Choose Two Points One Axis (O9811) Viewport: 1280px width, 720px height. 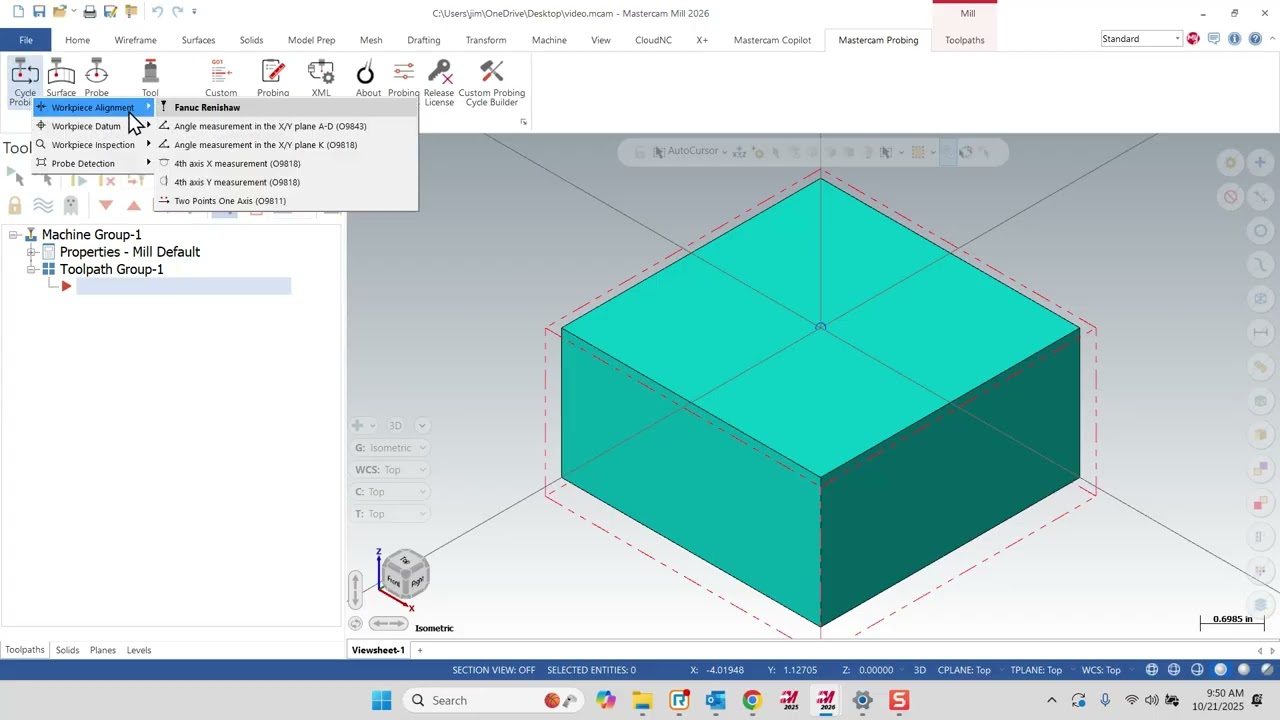pos(286,201)
